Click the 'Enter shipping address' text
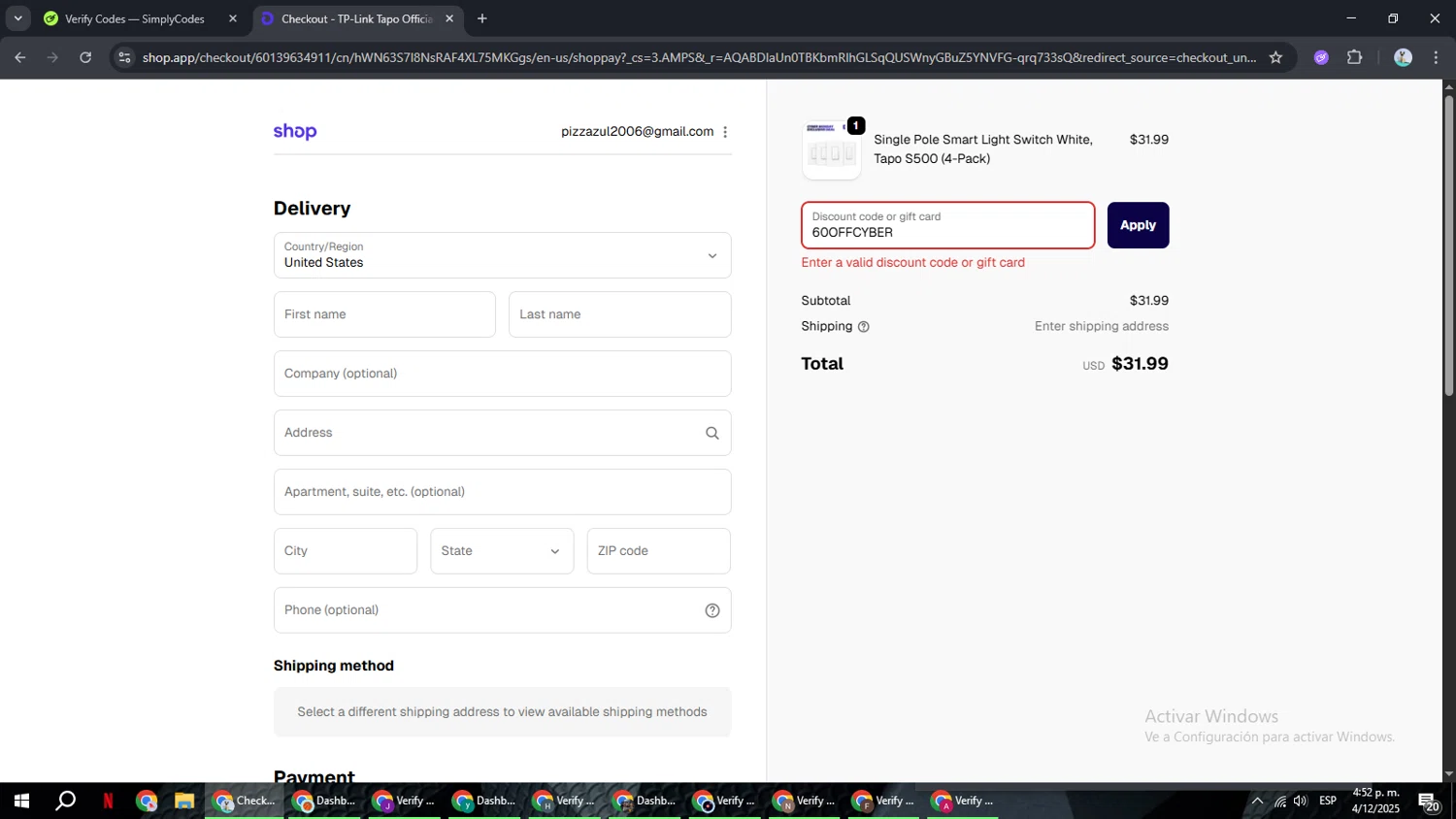1456x819 pixels. point(1102,327)
